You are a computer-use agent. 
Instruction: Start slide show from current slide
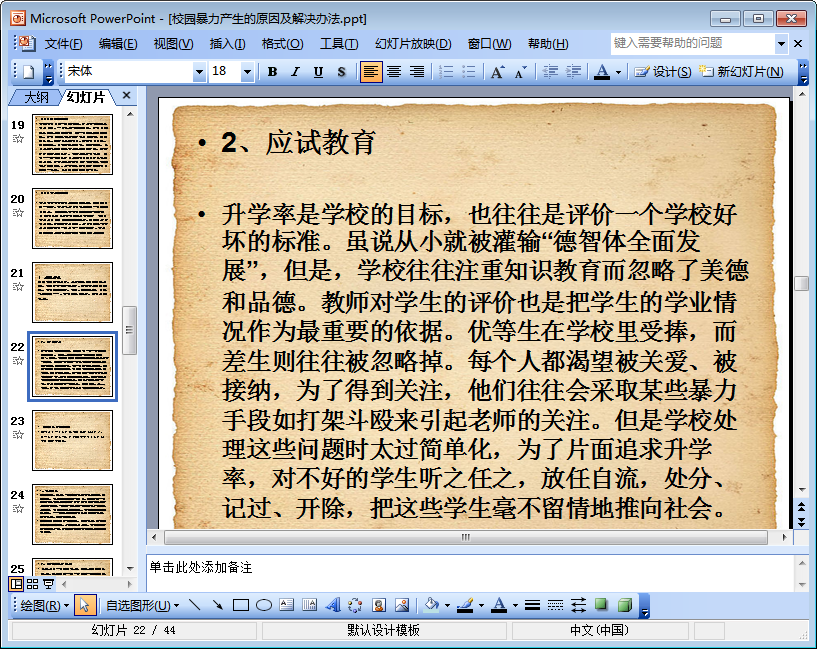click(x=48, y=584)
